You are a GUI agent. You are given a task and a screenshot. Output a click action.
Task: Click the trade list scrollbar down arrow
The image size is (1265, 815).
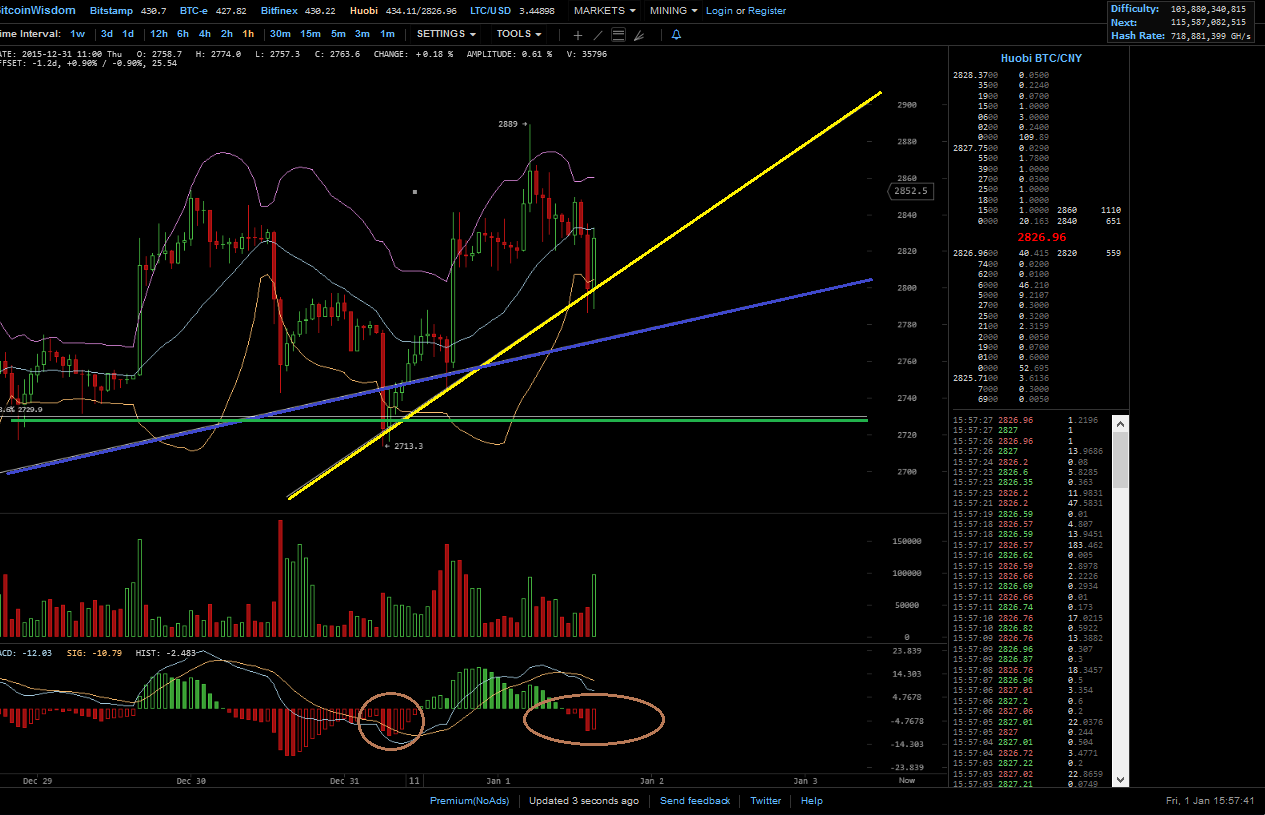pyautogui.click(x=1121, y=779)
